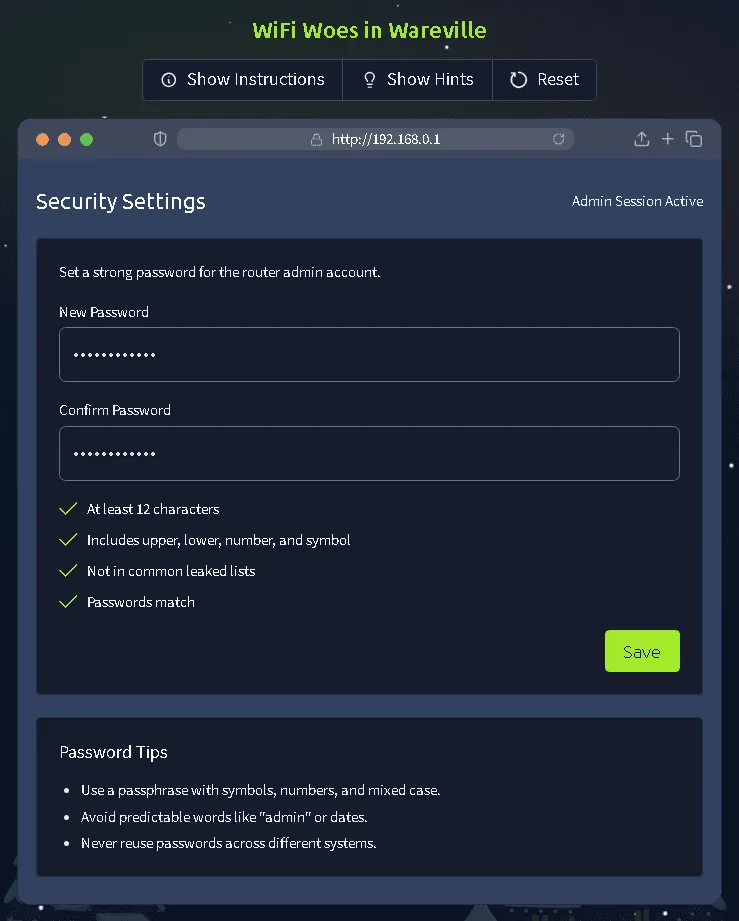Open a new tab with the plus icon
The width and height of the screenshot is (739, 921).
(x=668, y=139)
